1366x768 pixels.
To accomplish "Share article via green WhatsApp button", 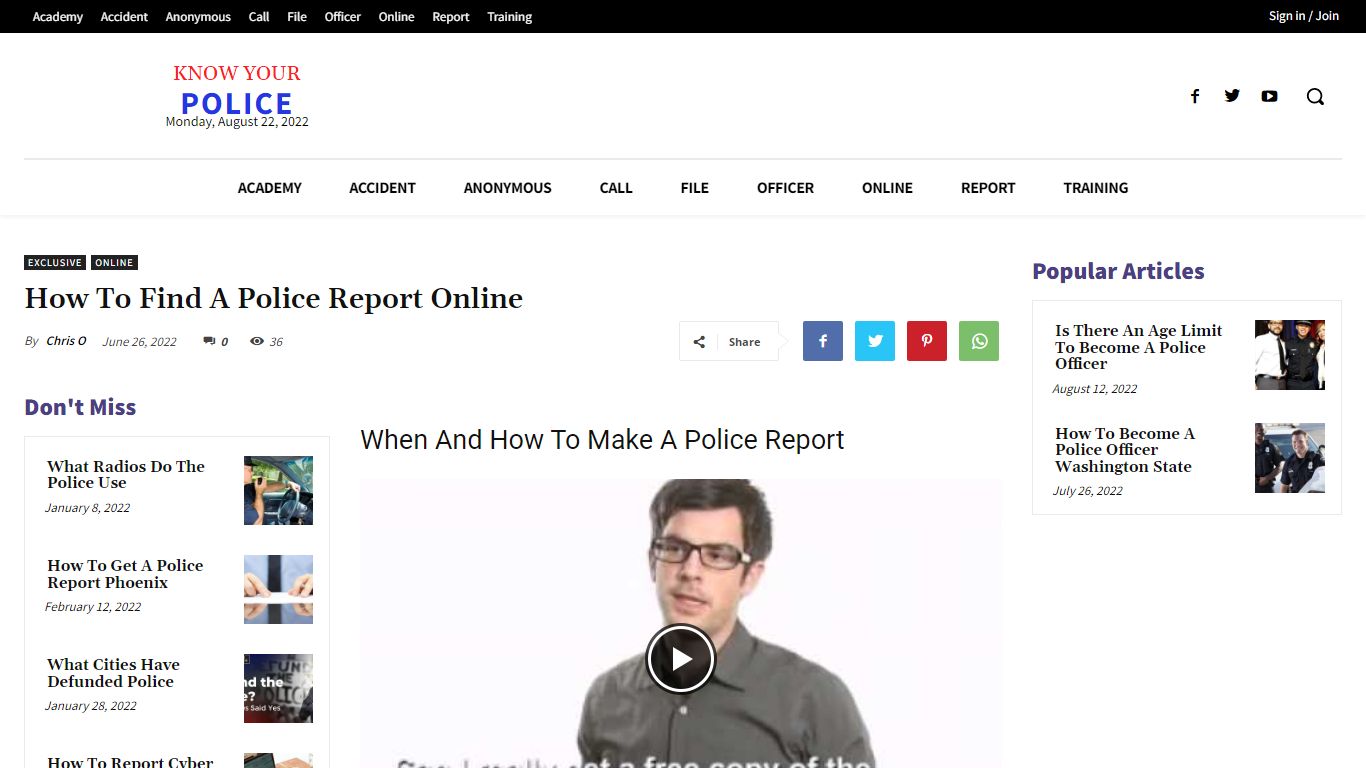I will [979, 341].
